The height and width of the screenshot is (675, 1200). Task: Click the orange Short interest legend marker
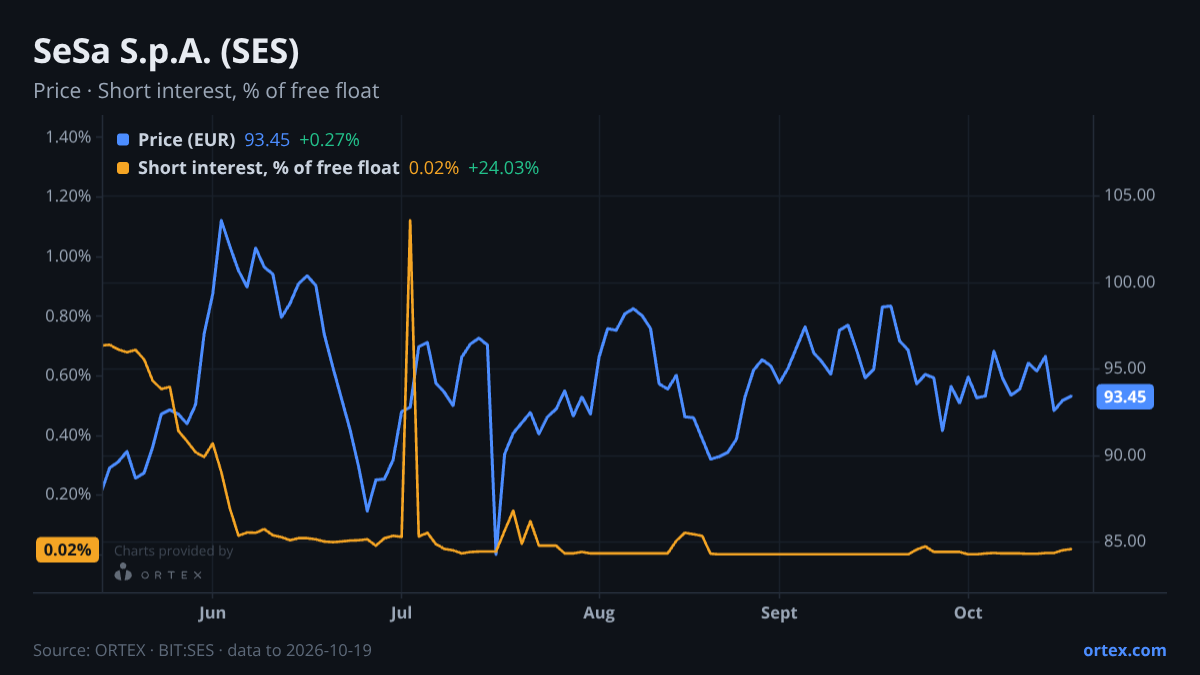click(123, 168)
